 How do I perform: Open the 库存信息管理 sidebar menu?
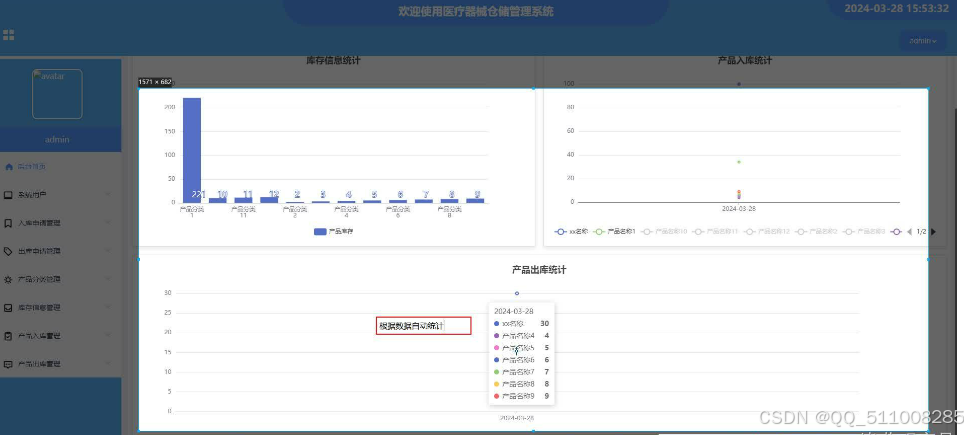(x=60, y=307)
